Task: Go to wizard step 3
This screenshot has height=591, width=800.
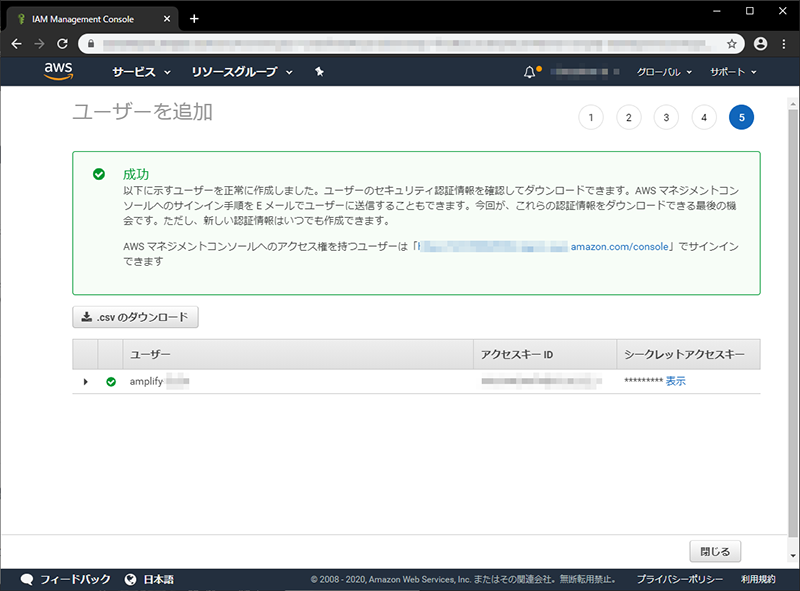Action: (666, 117)
